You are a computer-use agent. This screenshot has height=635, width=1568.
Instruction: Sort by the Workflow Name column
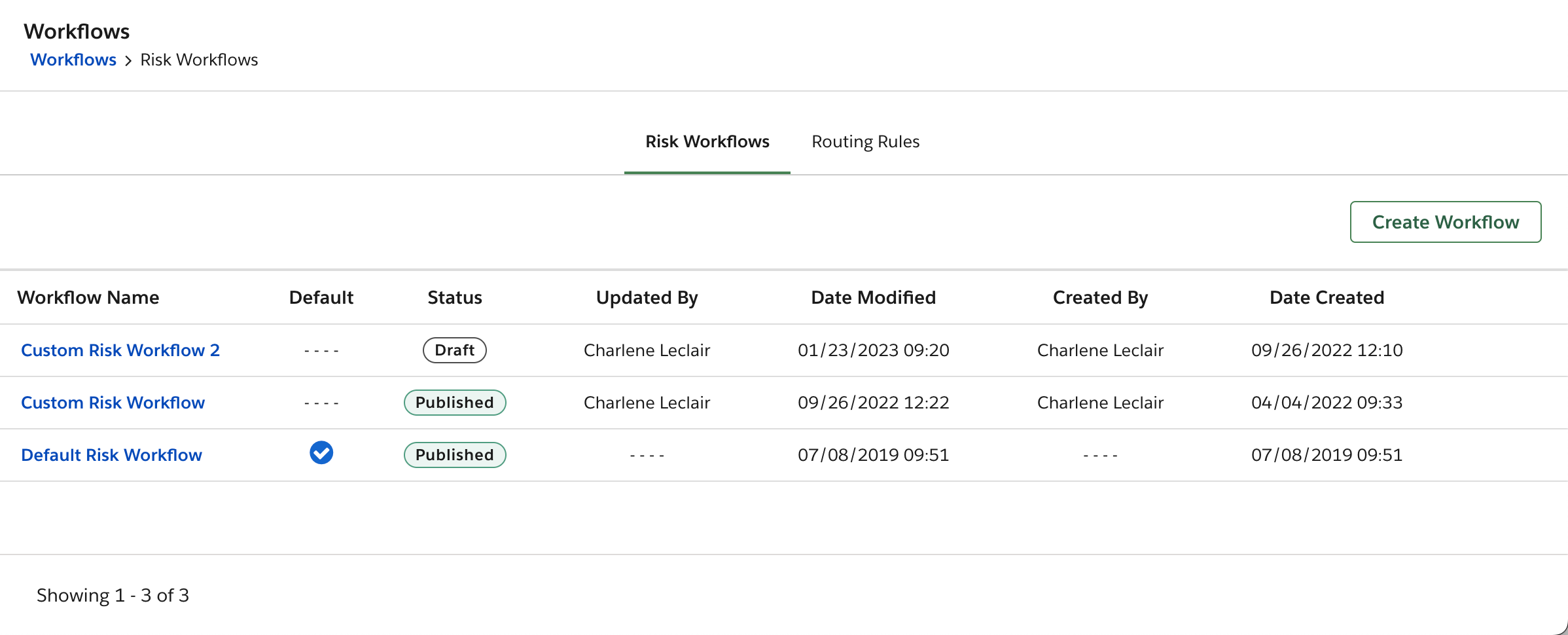(x=89, y=297)
